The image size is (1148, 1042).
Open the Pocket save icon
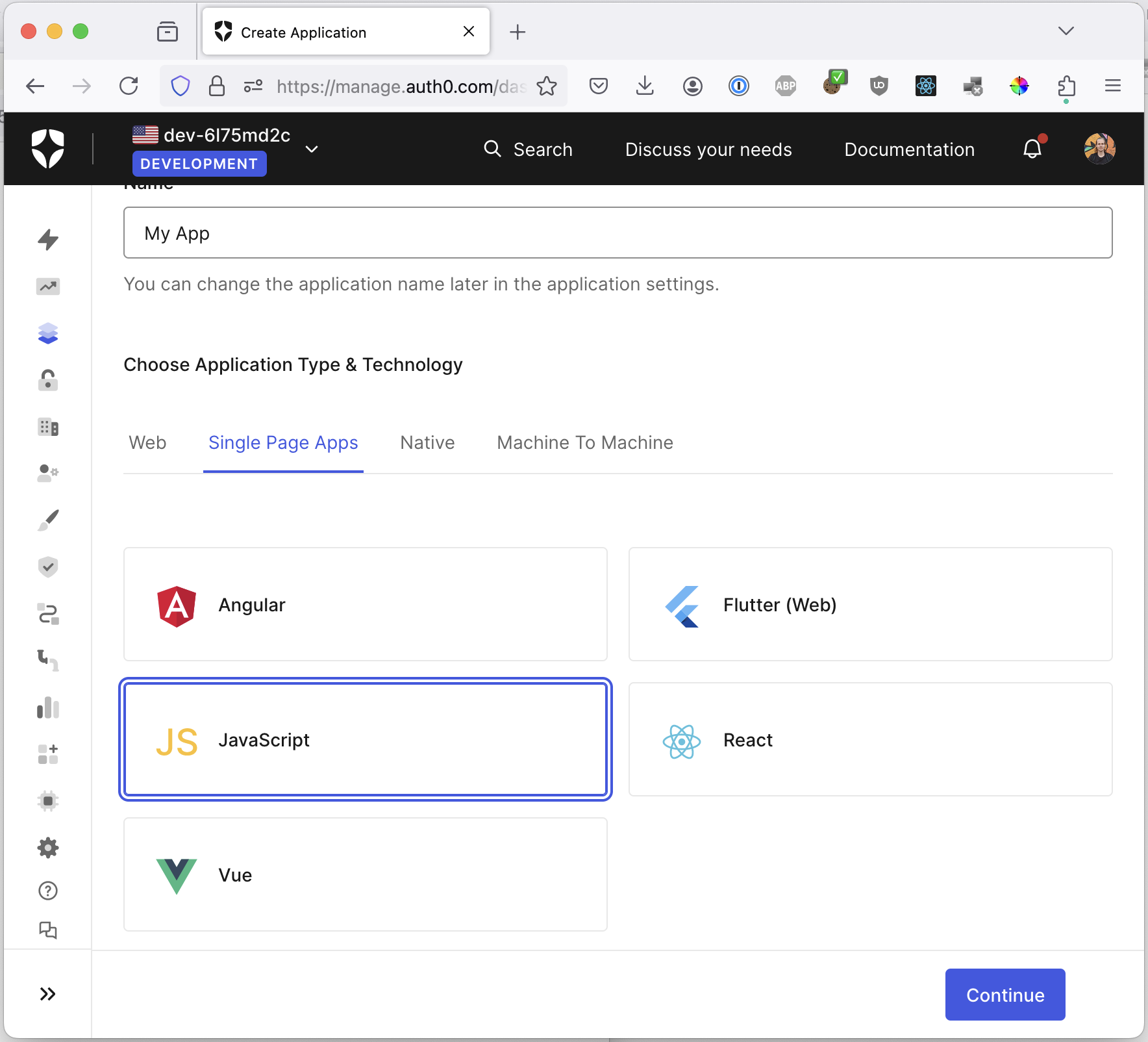click(x=599, y=86)
